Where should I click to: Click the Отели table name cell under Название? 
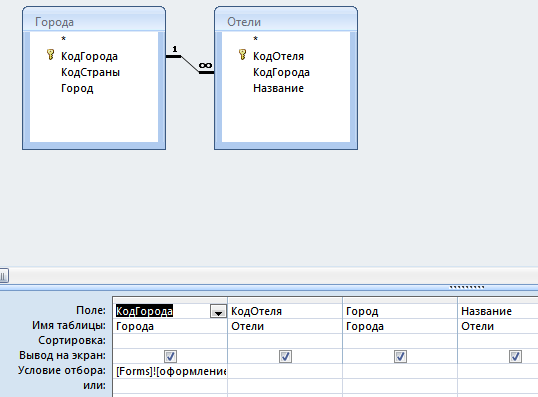pos(498,326)
